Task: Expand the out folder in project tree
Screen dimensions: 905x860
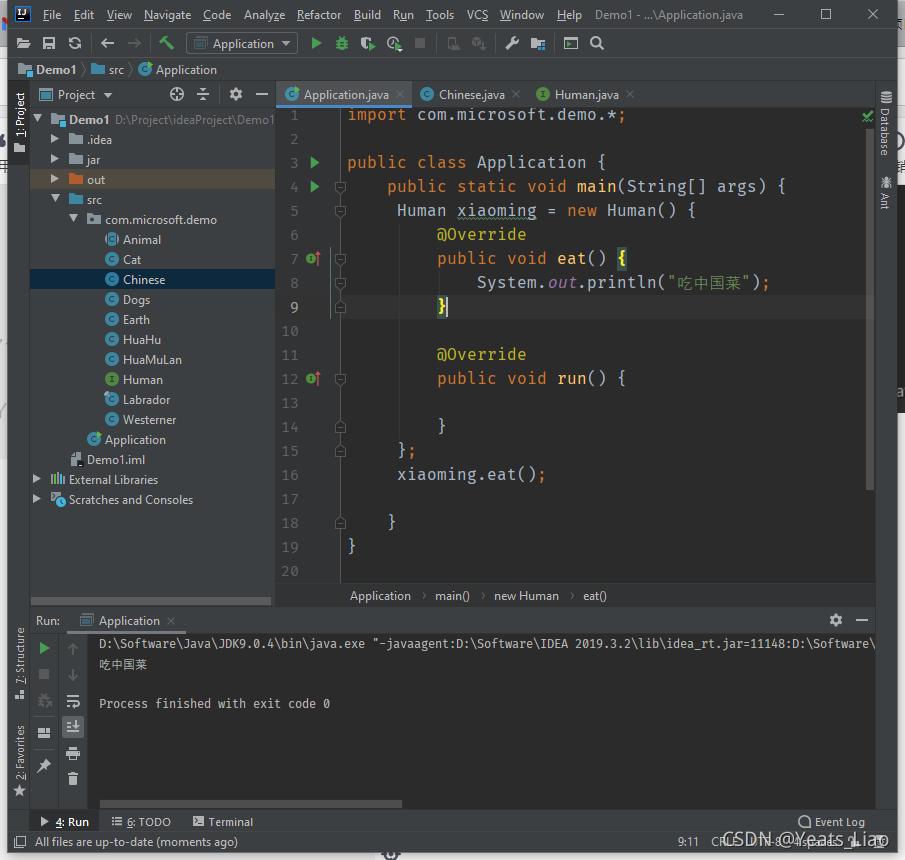Action: (x=55, y=180)
